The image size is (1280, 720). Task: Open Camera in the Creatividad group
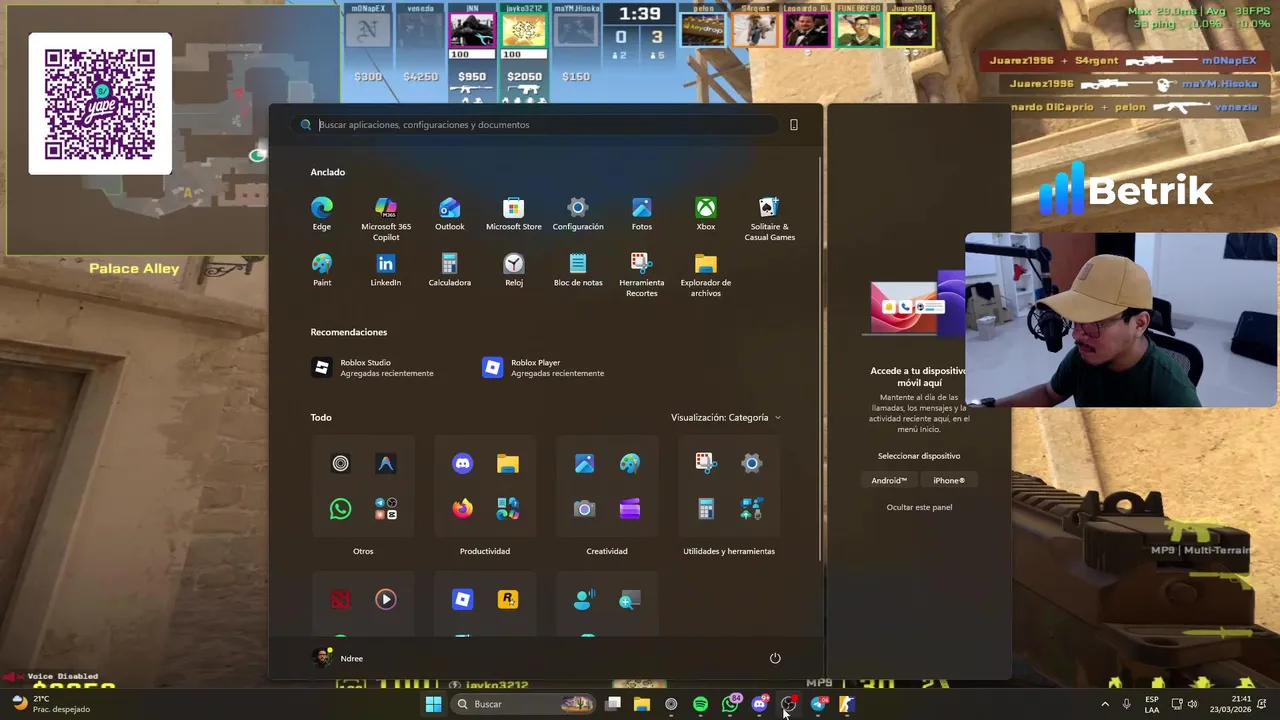coord(584,509)
